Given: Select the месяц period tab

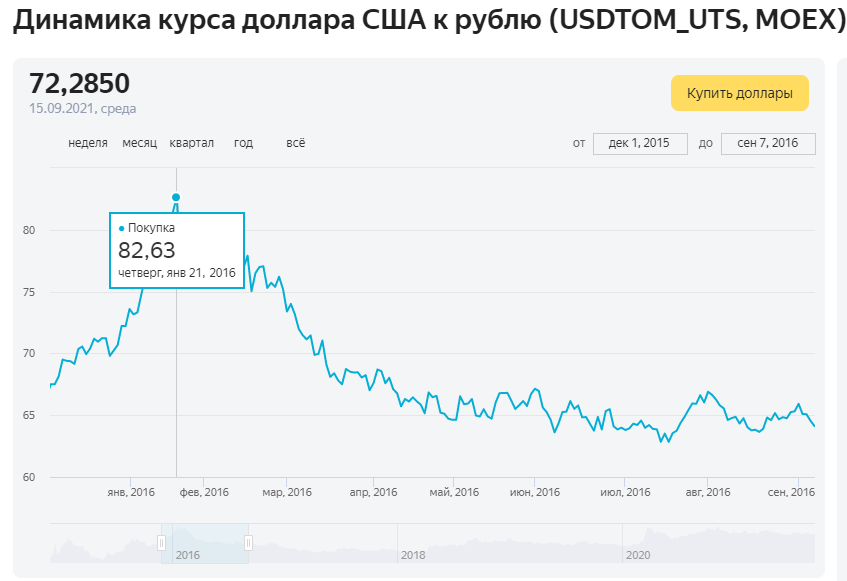Looking at the screenshot, I should pyautogui.click(x=139, y=143).
